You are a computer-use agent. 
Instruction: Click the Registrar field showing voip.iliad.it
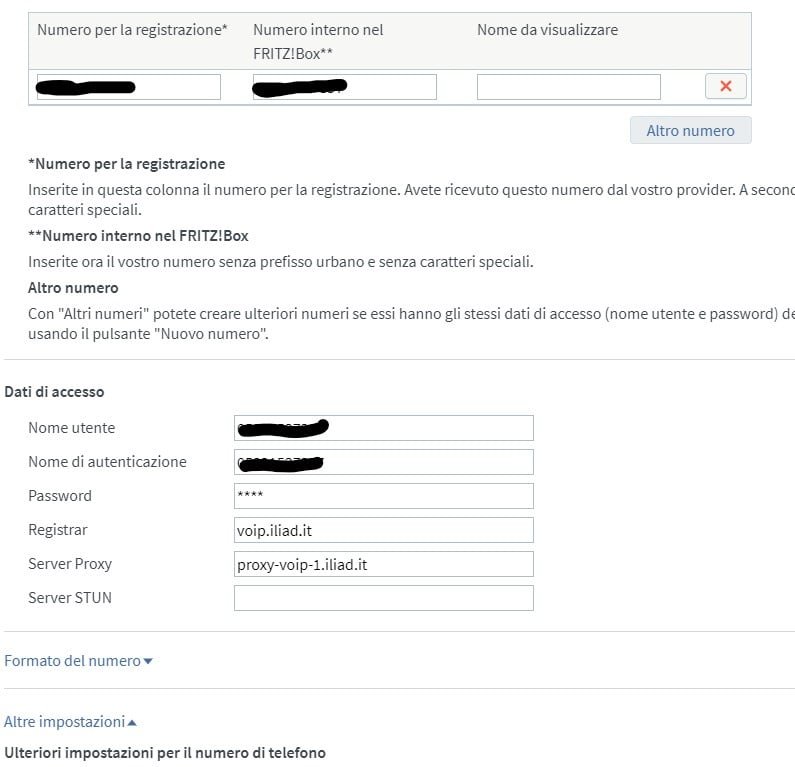pyautogui.click(x=383, y=530)
